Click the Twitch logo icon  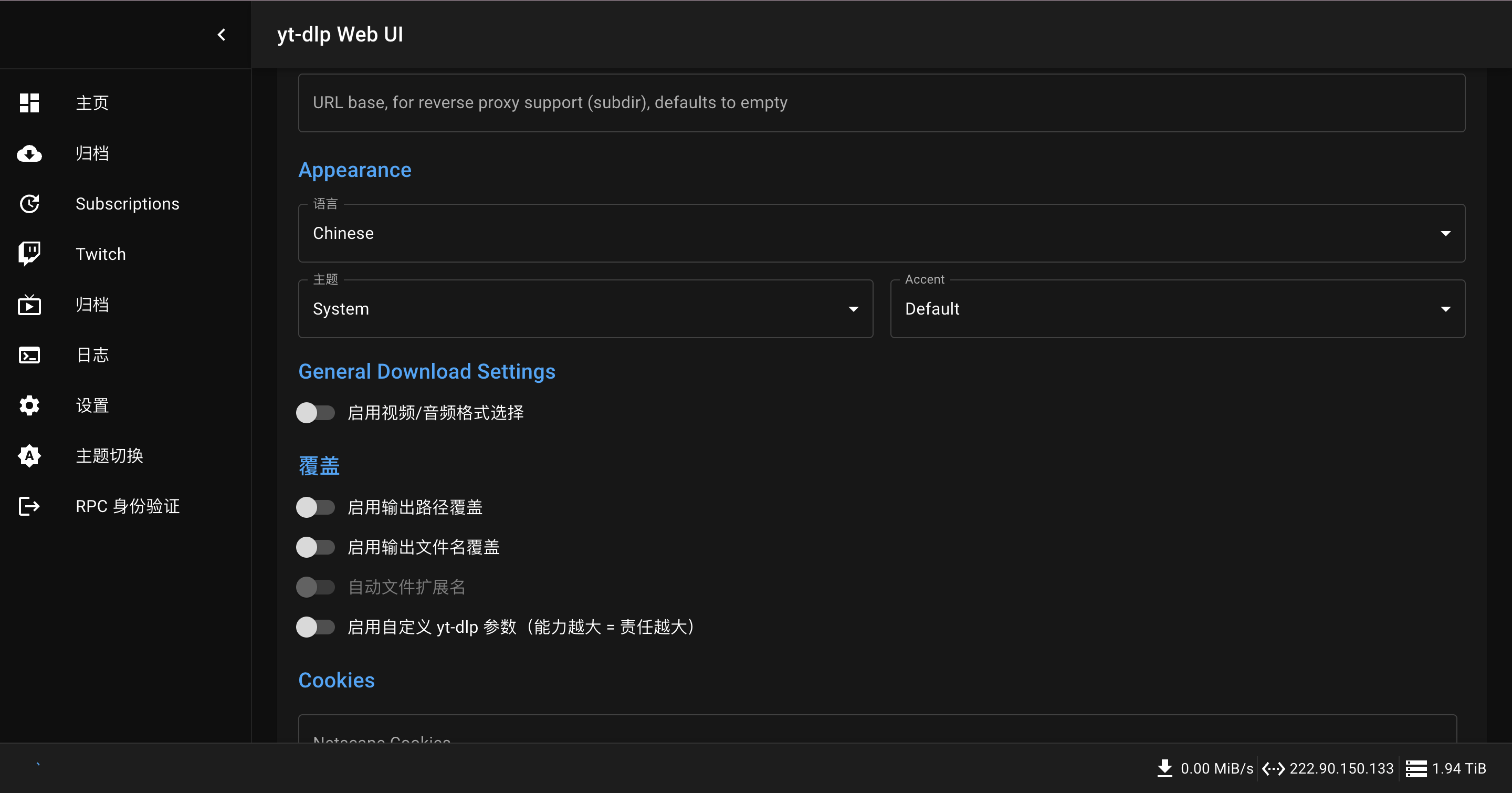[x=29, y=254]
